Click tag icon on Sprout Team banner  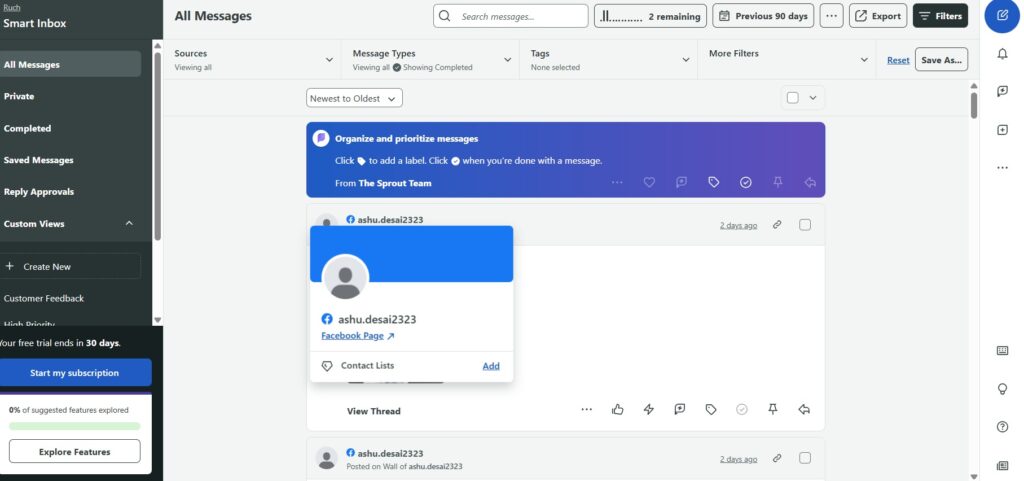[x=714, y=183]
